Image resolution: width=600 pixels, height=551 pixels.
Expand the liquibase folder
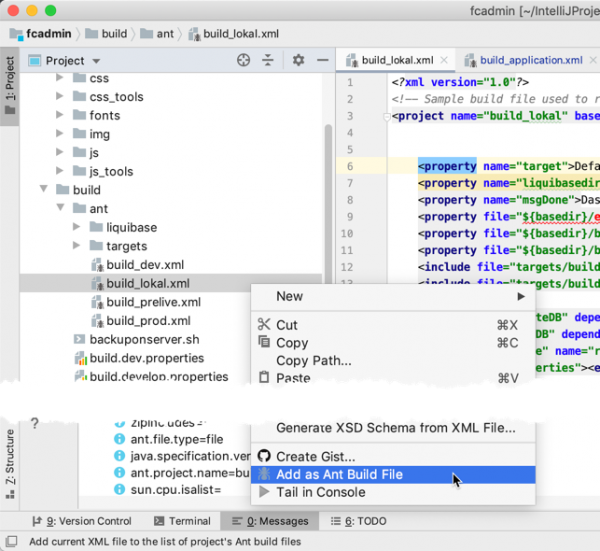point(78,228)
